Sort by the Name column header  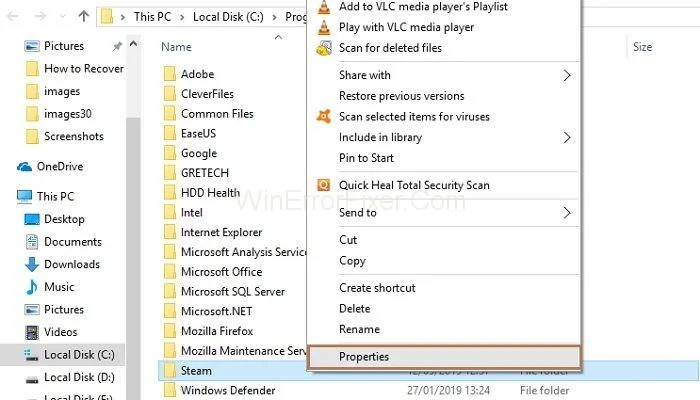[x=176, y=47]
